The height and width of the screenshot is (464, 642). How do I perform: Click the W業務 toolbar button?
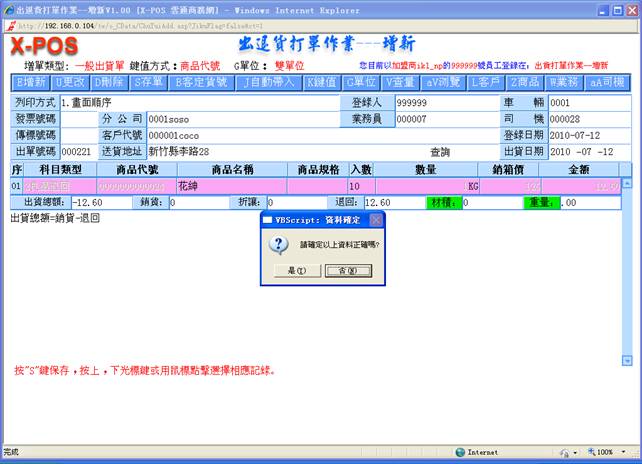[565, 82]
